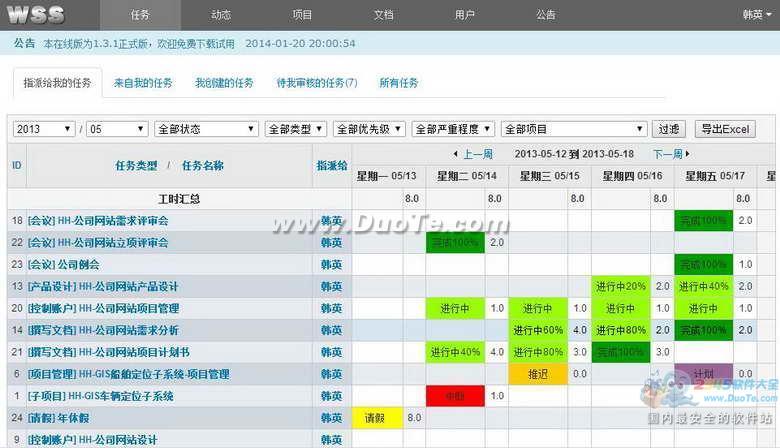
Task: Sort by 任务类型 column header
Action: click(x=136, y=166)
